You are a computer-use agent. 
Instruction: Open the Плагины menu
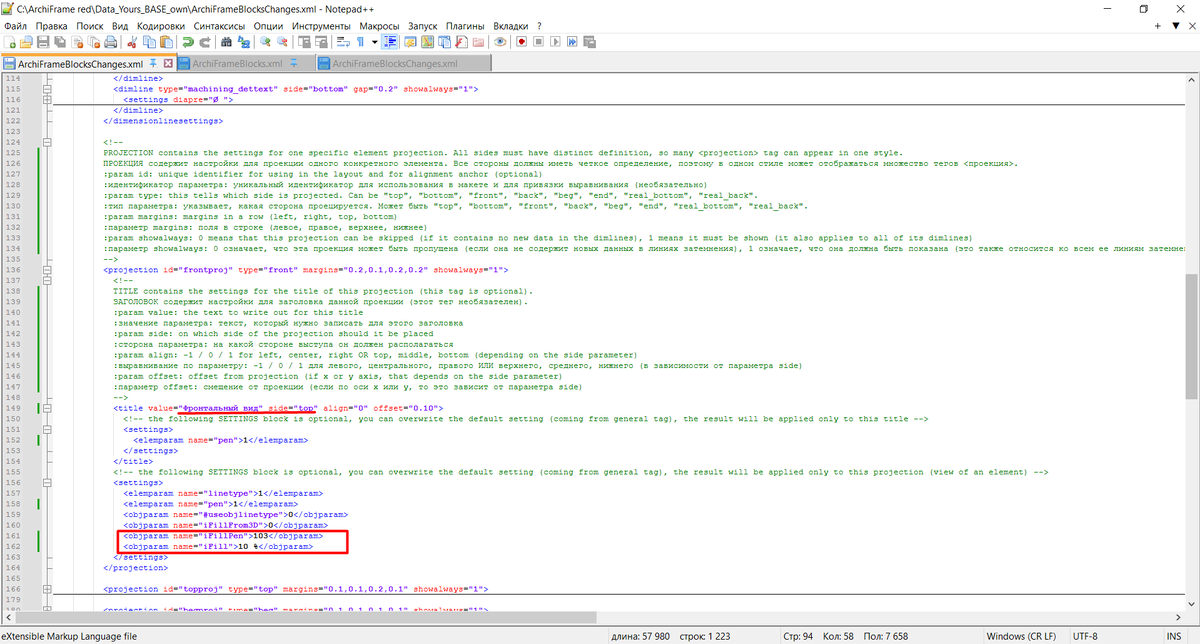click(465, 25)
